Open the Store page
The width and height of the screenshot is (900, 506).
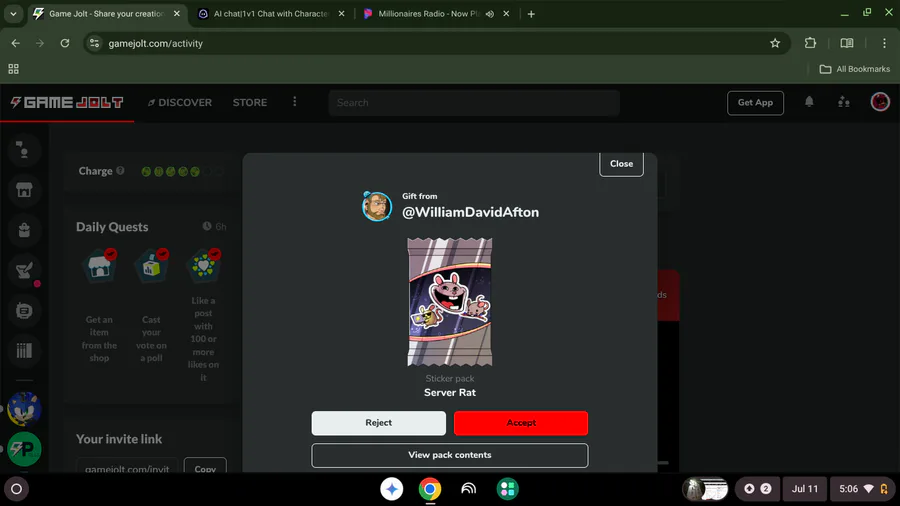click(250, 103)
